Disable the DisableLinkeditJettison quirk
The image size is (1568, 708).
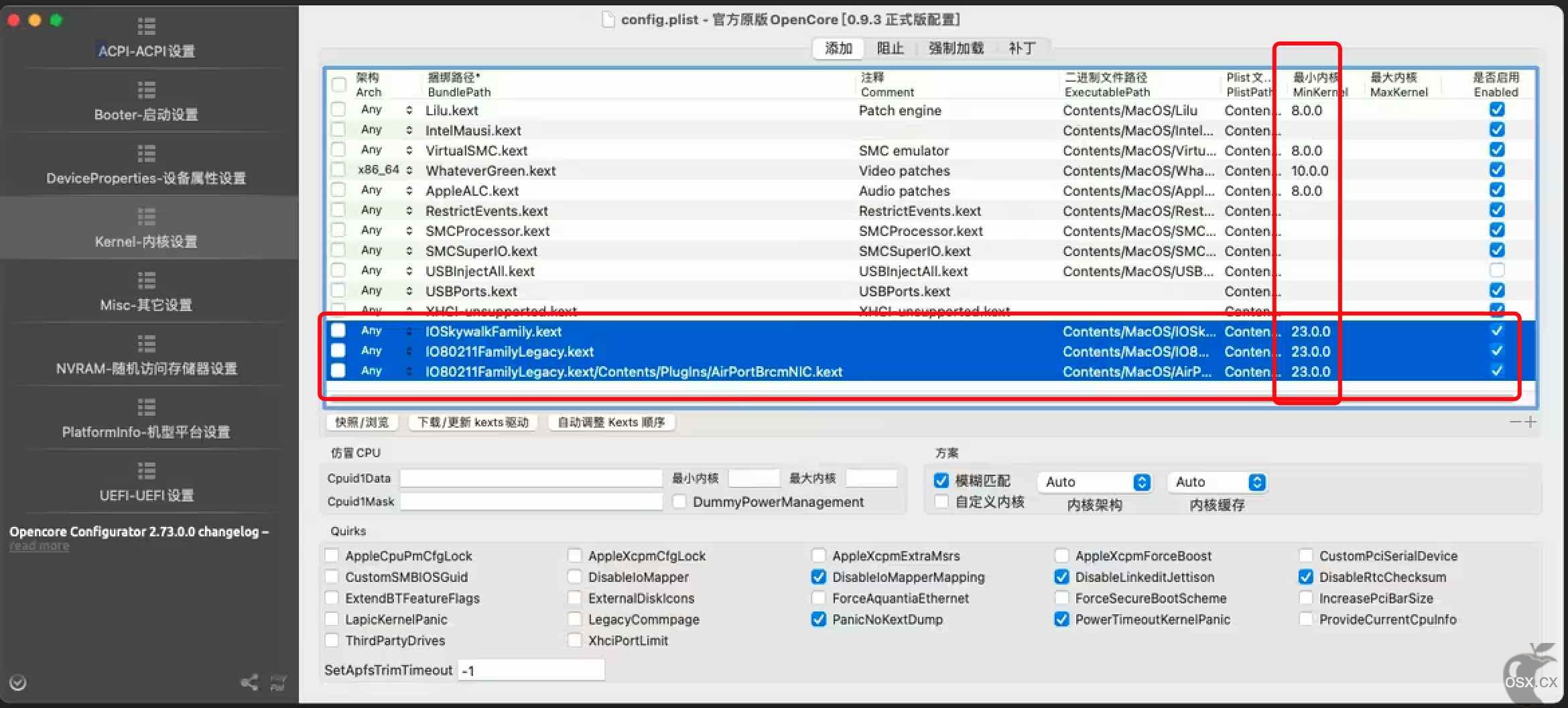[1061, 577]
